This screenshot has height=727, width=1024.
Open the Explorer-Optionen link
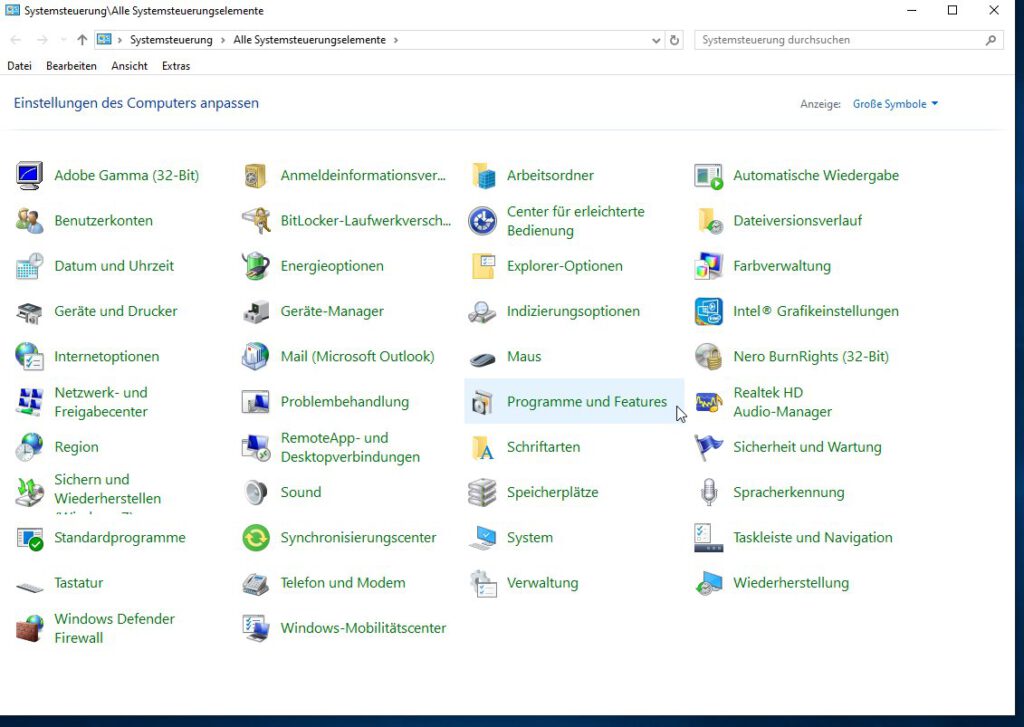564,266
